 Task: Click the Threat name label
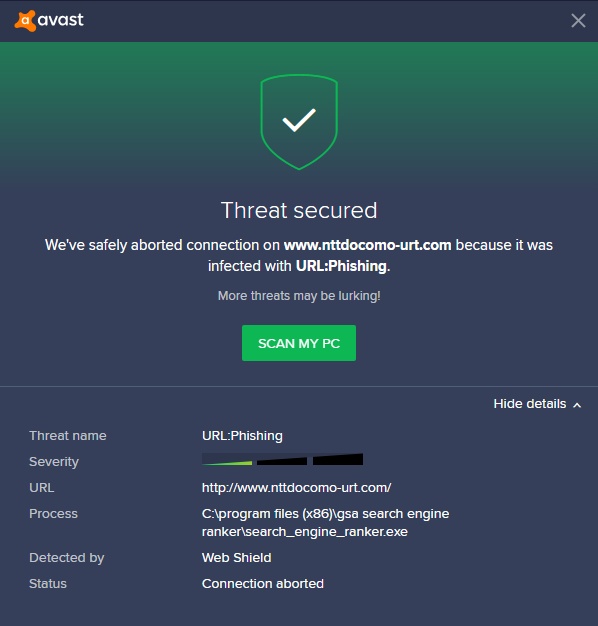(x=68, y=436)
